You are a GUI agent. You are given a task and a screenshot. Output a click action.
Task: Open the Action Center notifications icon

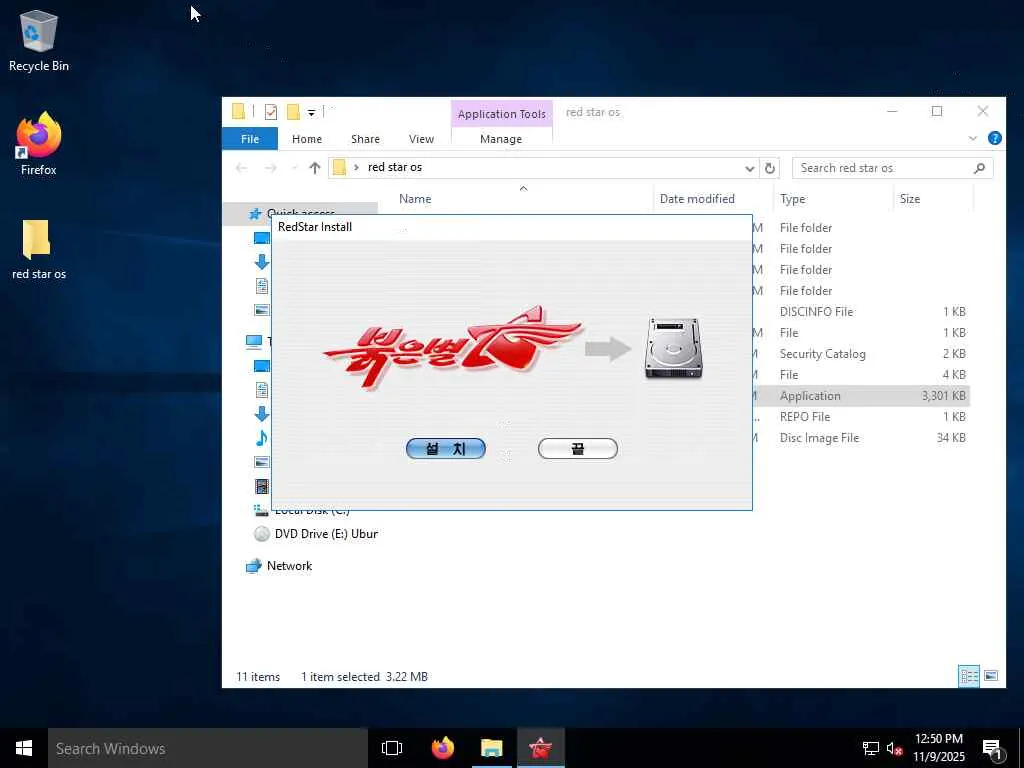[x=993, y=749]
